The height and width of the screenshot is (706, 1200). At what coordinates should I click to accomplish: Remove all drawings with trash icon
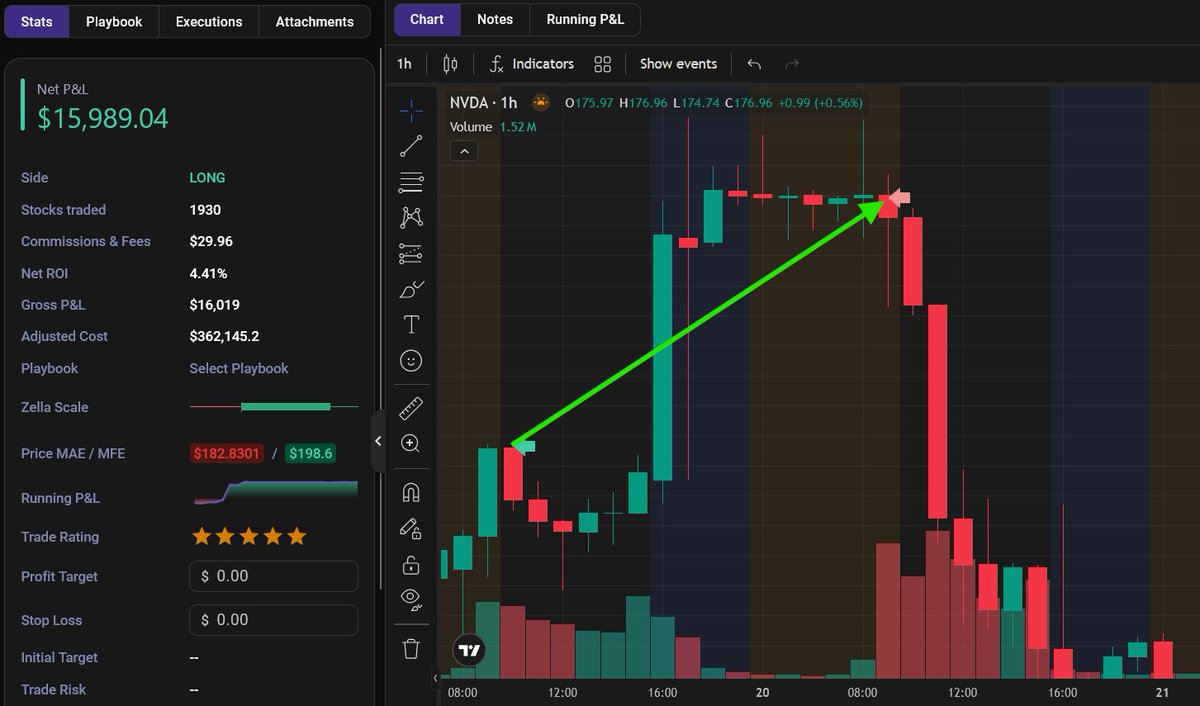[411, 648]
